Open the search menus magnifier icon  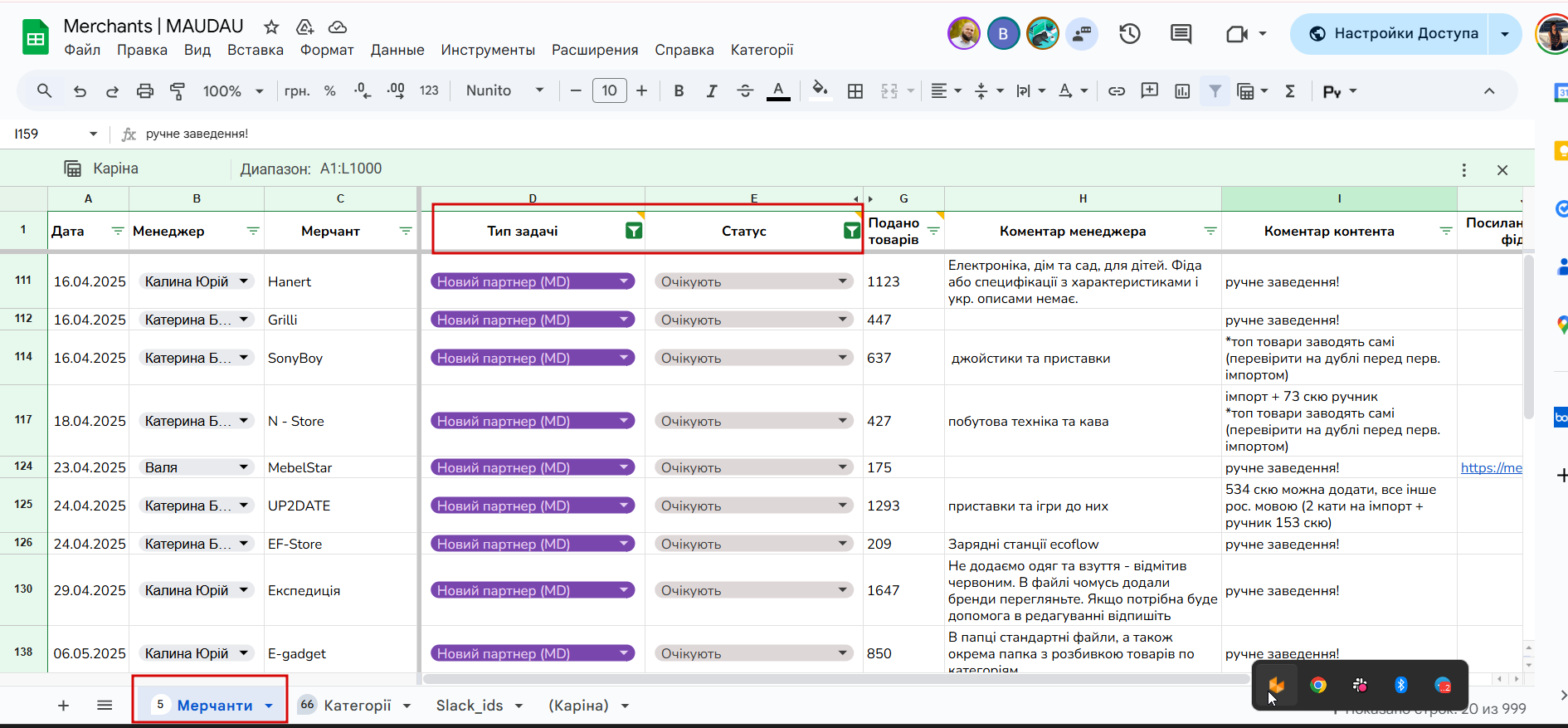(x=45, y=91)
